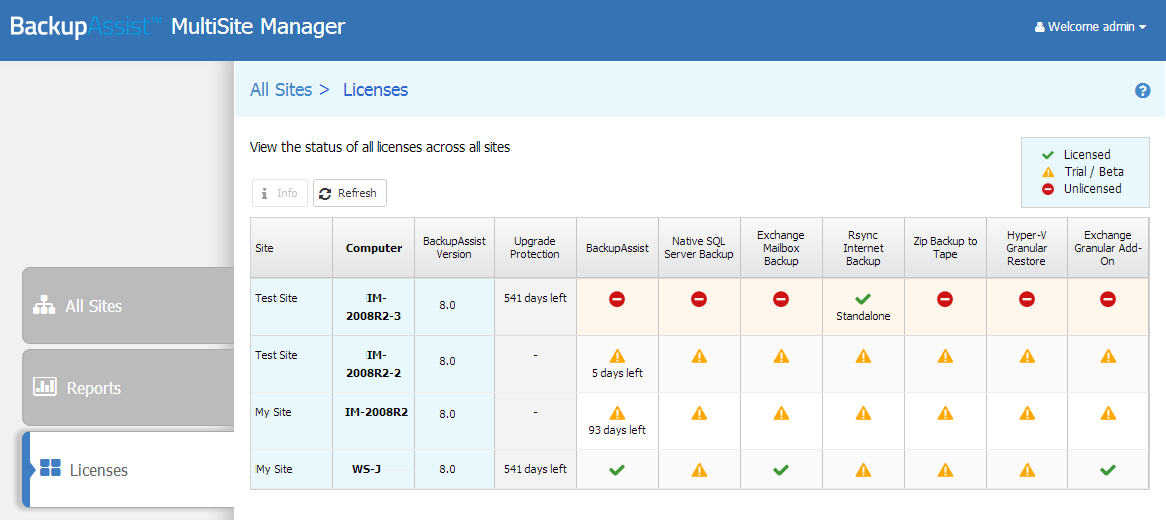Click the Site column header
This screenshot has width=1166, height=520.
tap(292, 248)
